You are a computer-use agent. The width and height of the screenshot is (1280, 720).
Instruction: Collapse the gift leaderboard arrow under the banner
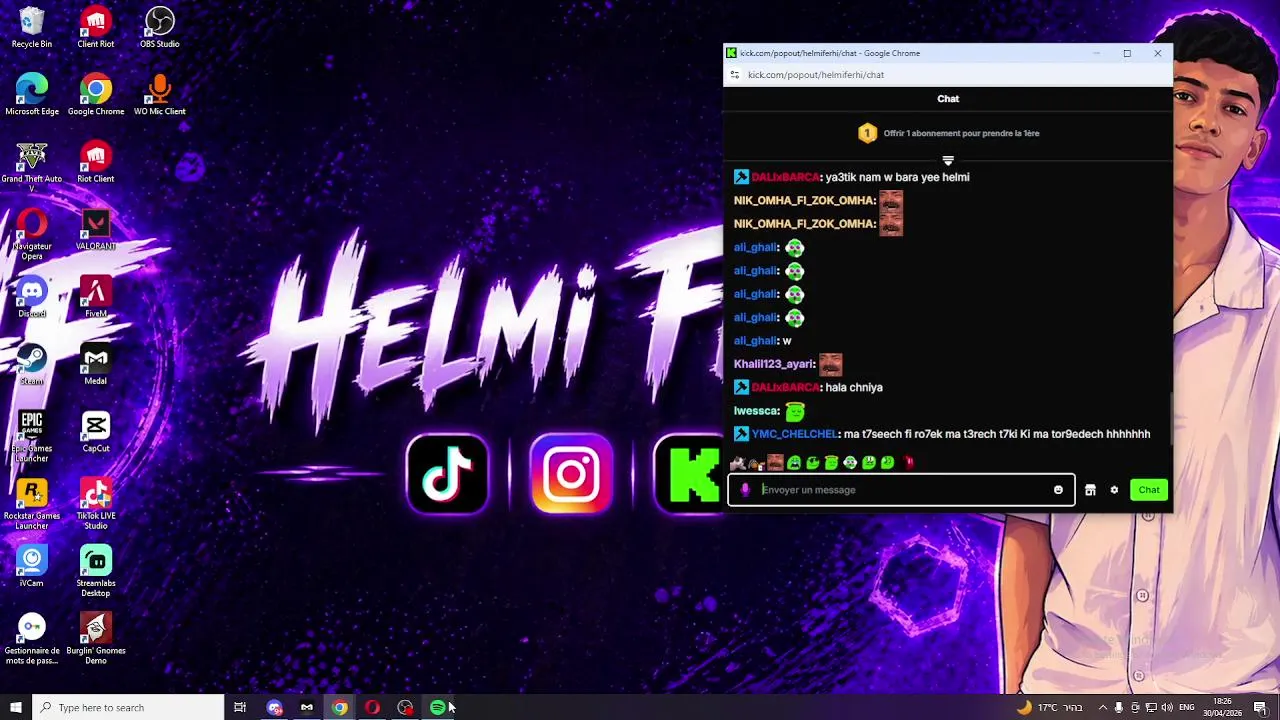point(948,160)
